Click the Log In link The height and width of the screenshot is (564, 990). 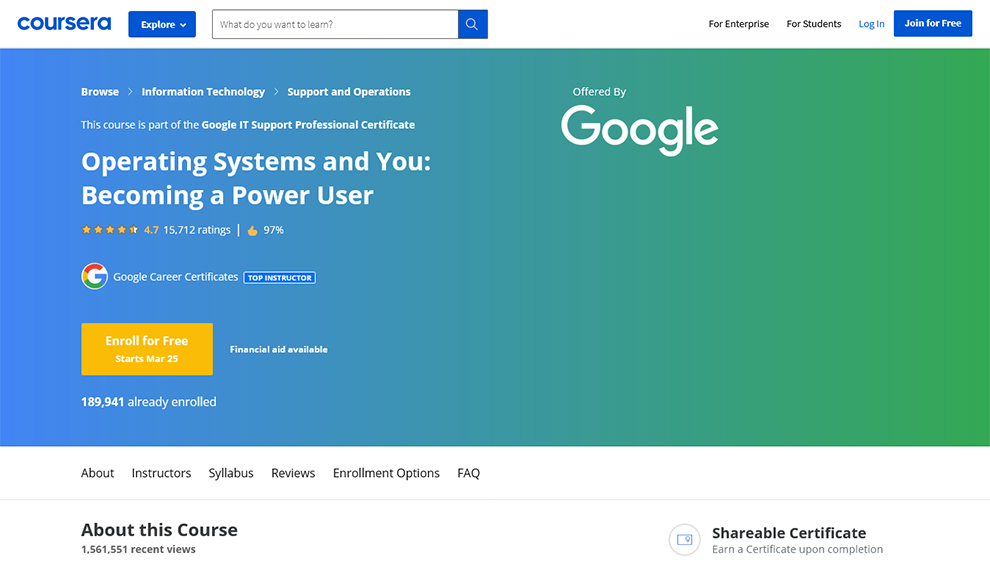click(871, 24)
